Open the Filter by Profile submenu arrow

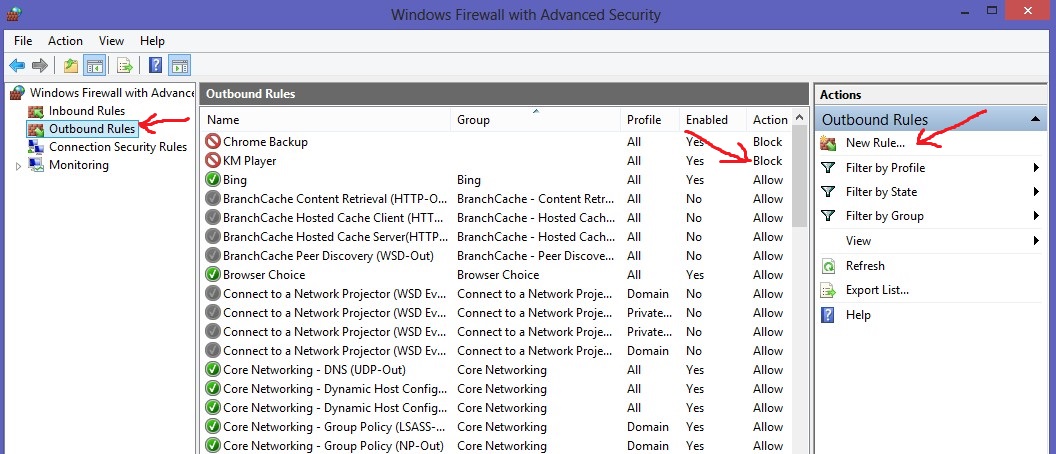click(1037, 168)
